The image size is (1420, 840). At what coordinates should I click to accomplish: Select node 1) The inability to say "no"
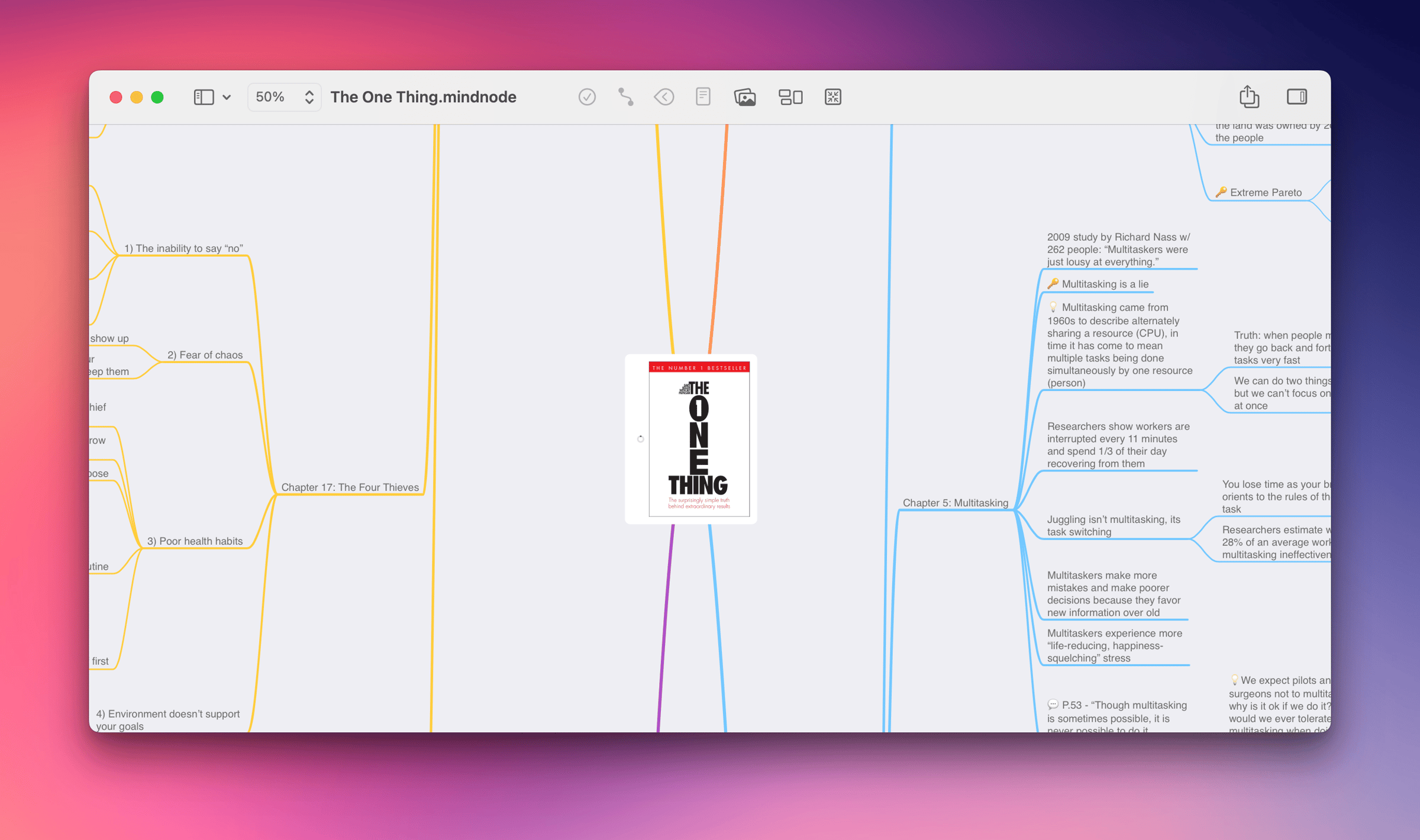click(x=183, y=248)
